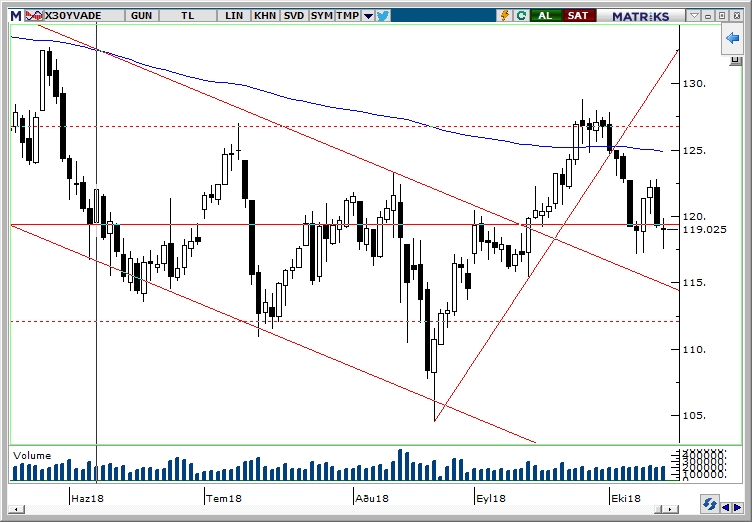Toggle the SYM toolbar option
Image resolution: width=752 pixels, height=522 pixels.
coord(321,16)
